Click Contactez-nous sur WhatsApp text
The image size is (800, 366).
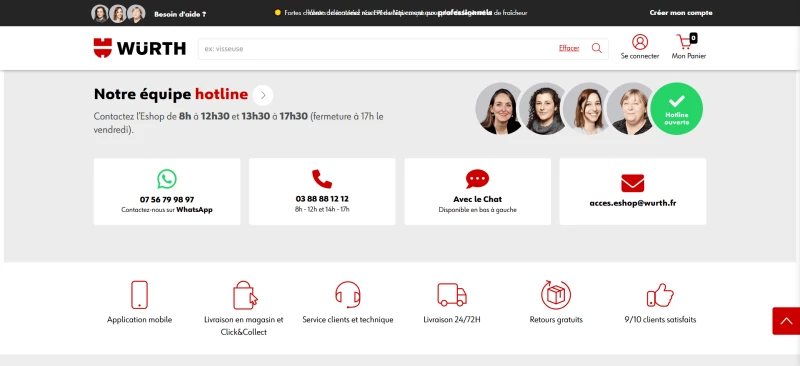point(167,210)
